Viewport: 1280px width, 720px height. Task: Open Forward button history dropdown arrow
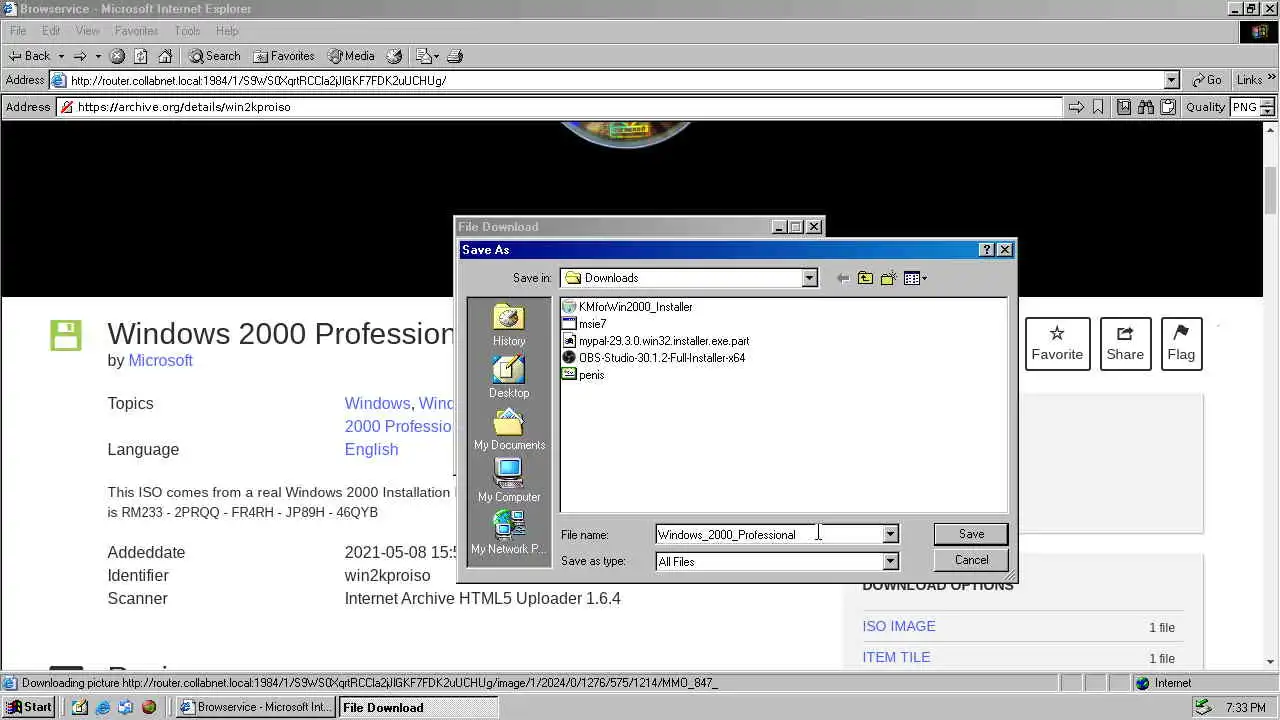click(x=98, y=56)
